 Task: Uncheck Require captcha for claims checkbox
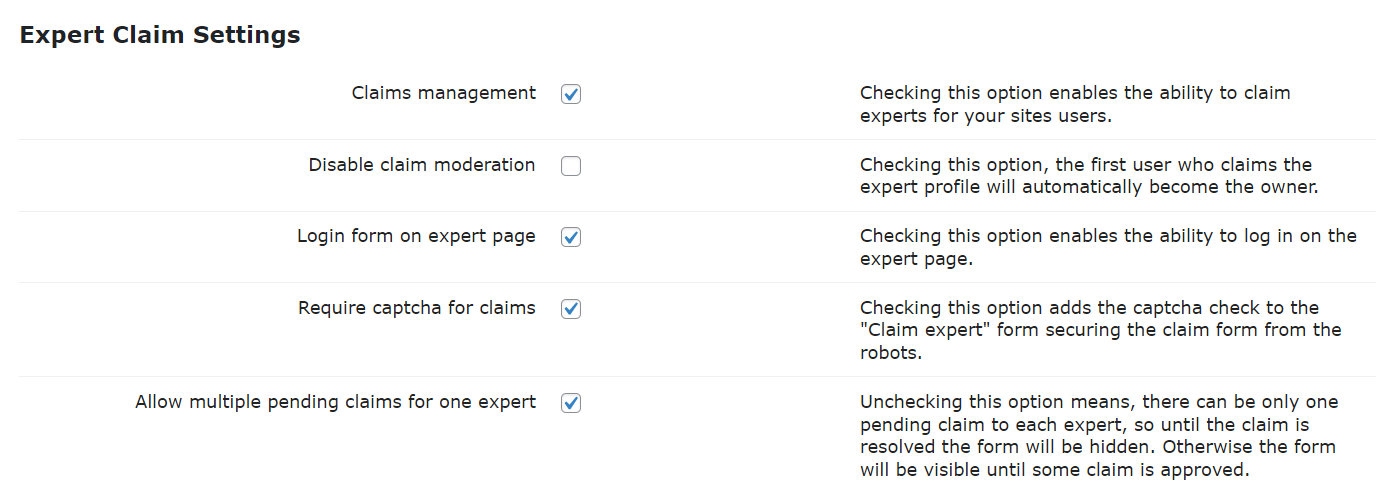[x=571, y=309]
